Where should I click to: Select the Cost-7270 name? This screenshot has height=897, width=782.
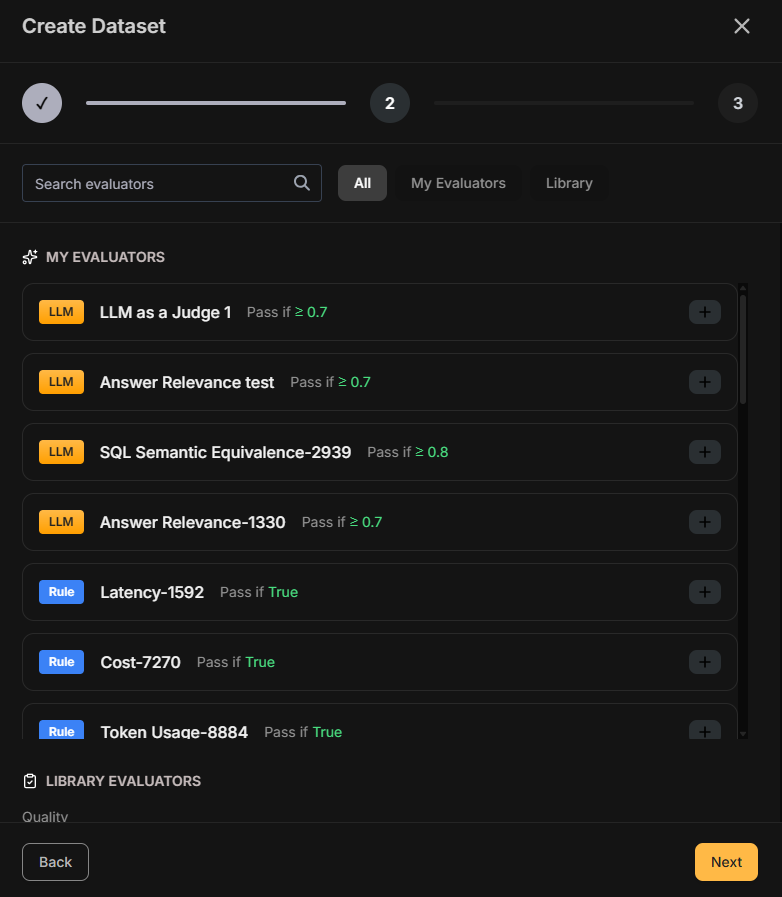point(140,662)
